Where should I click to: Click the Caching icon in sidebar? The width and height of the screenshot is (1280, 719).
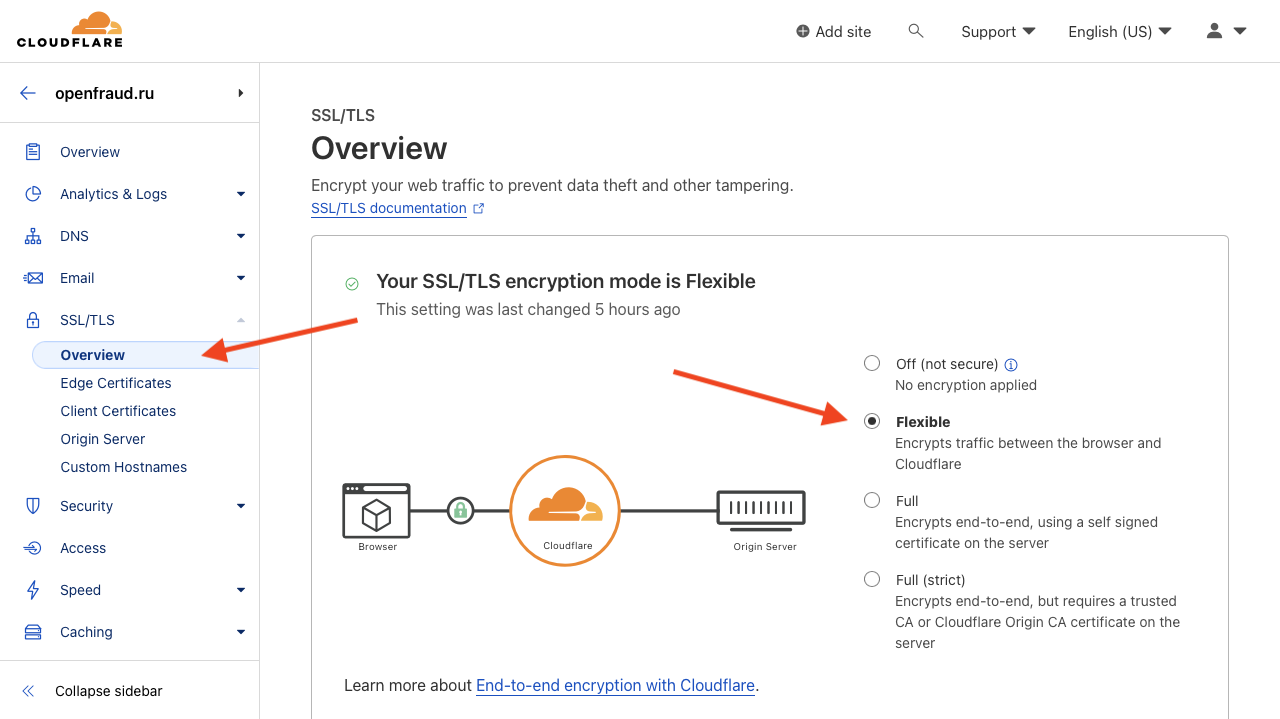pyautogui.click(x=33, y=632)
